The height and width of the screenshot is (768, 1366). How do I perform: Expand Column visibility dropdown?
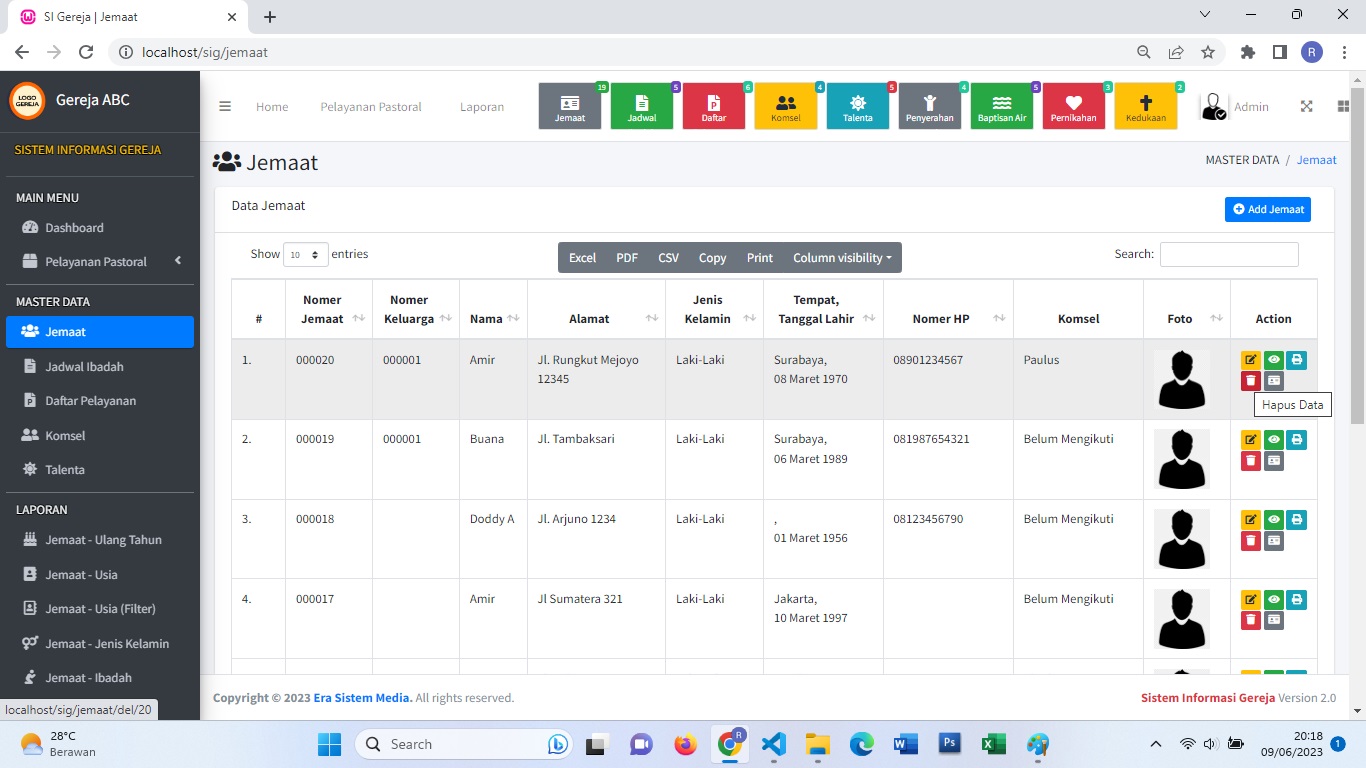(841, 258)
